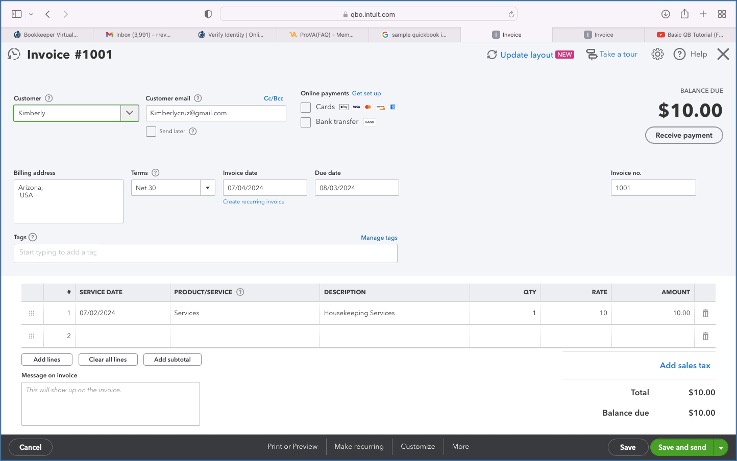Click the Update layout refresh icon
The height and width of the screenshot is (461, 737).
tap(492, 55)
